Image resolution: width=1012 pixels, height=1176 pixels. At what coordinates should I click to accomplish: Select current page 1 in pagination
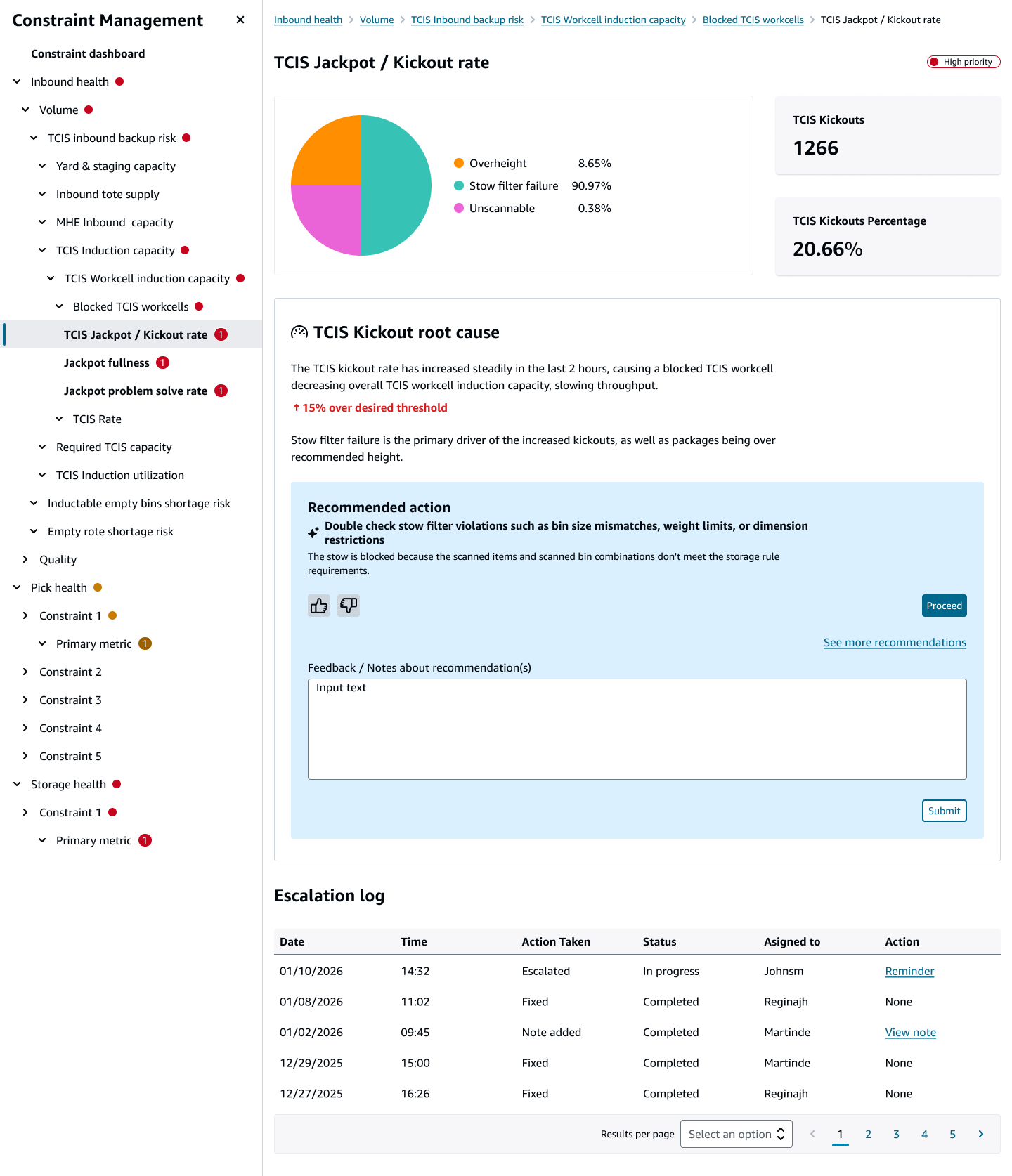tap(841, 1134)
